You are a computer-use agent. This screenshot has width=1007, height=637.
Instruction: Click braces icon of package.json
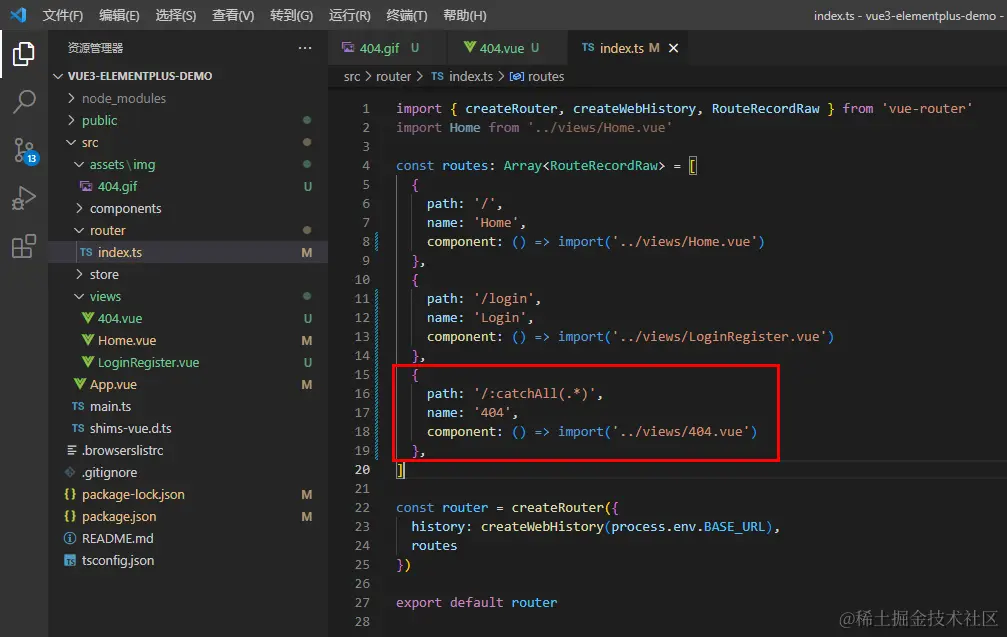pyautogui.click(x=70, y=516)
